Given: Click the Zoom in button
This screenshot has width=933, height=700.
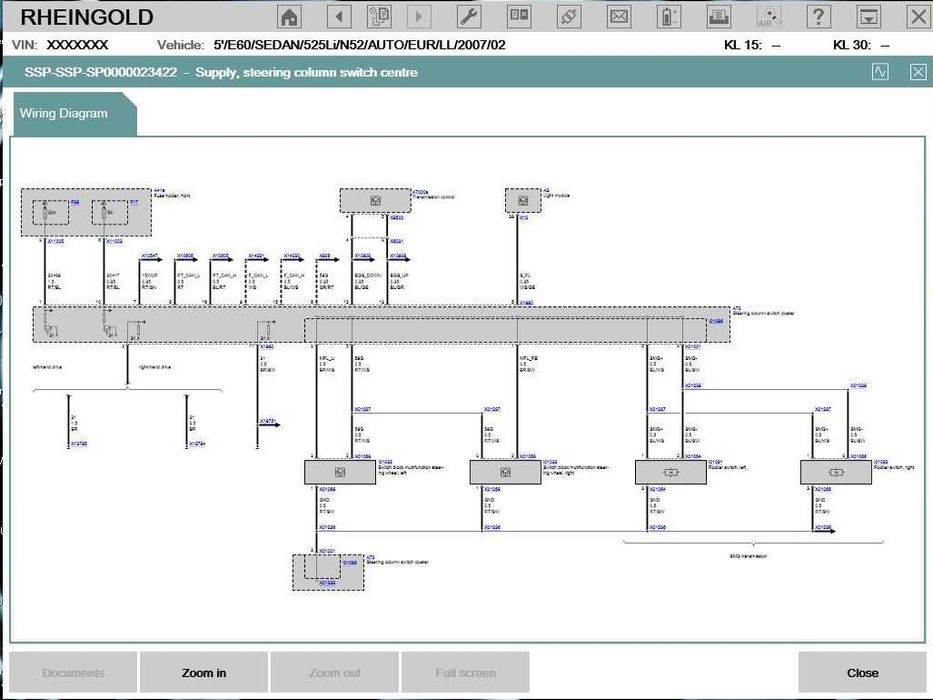Looking at the screenshot, I should [x=203, y=673].
